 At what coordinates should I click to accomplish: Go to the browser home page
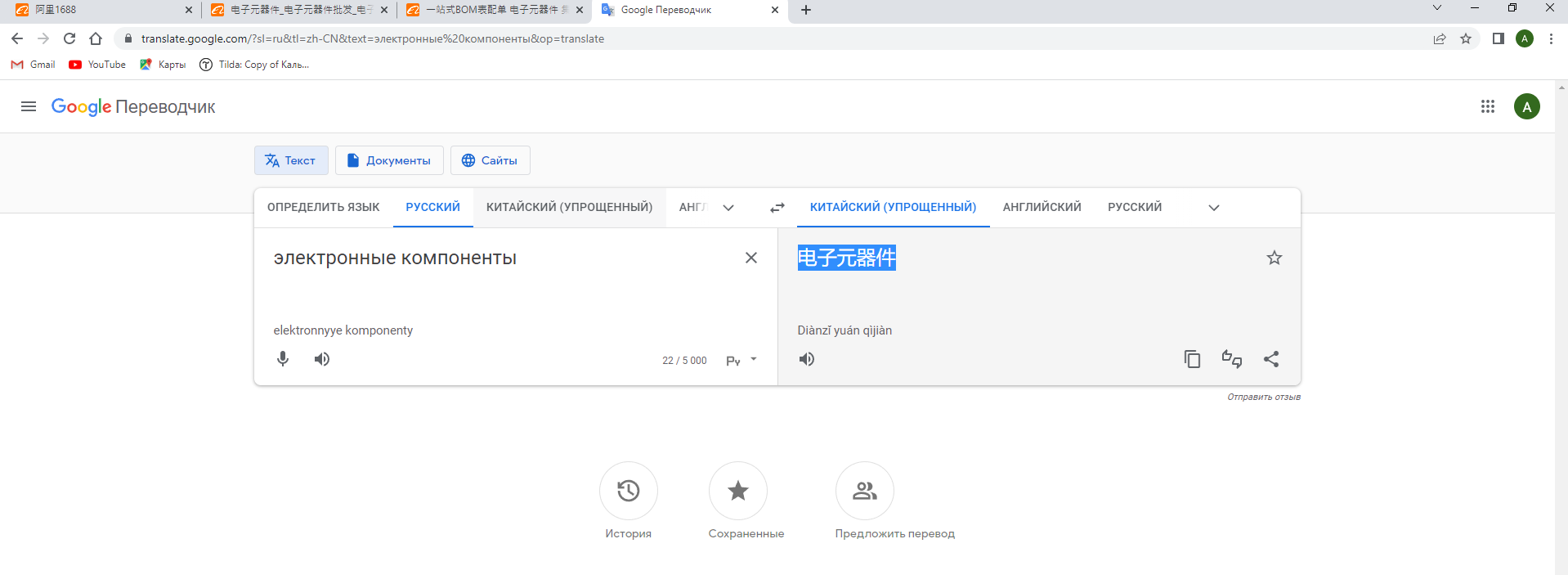point(96,38)
